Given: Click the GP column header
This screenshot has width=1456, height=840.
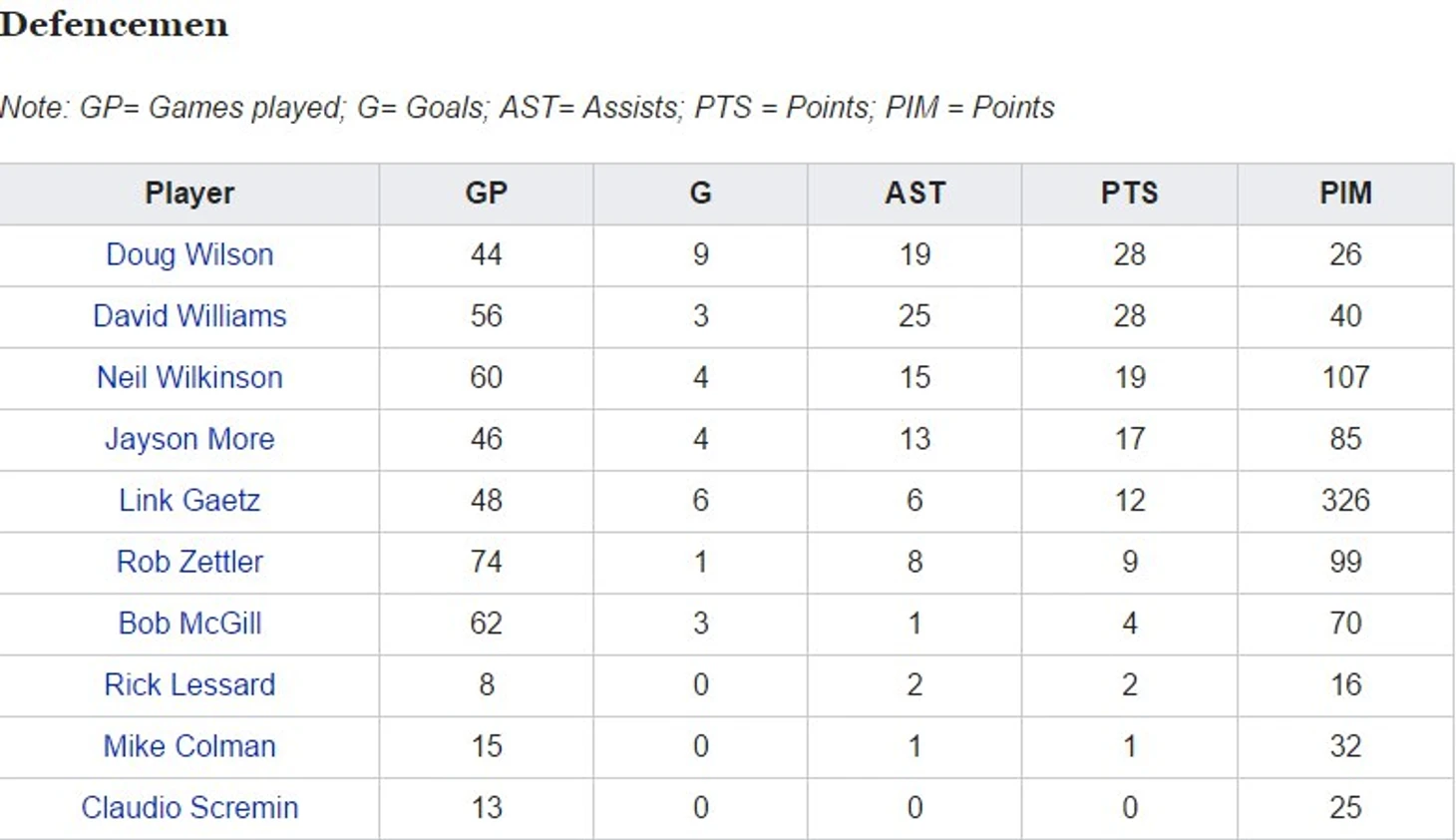Looking at the screenshot, I should (487, 194).
